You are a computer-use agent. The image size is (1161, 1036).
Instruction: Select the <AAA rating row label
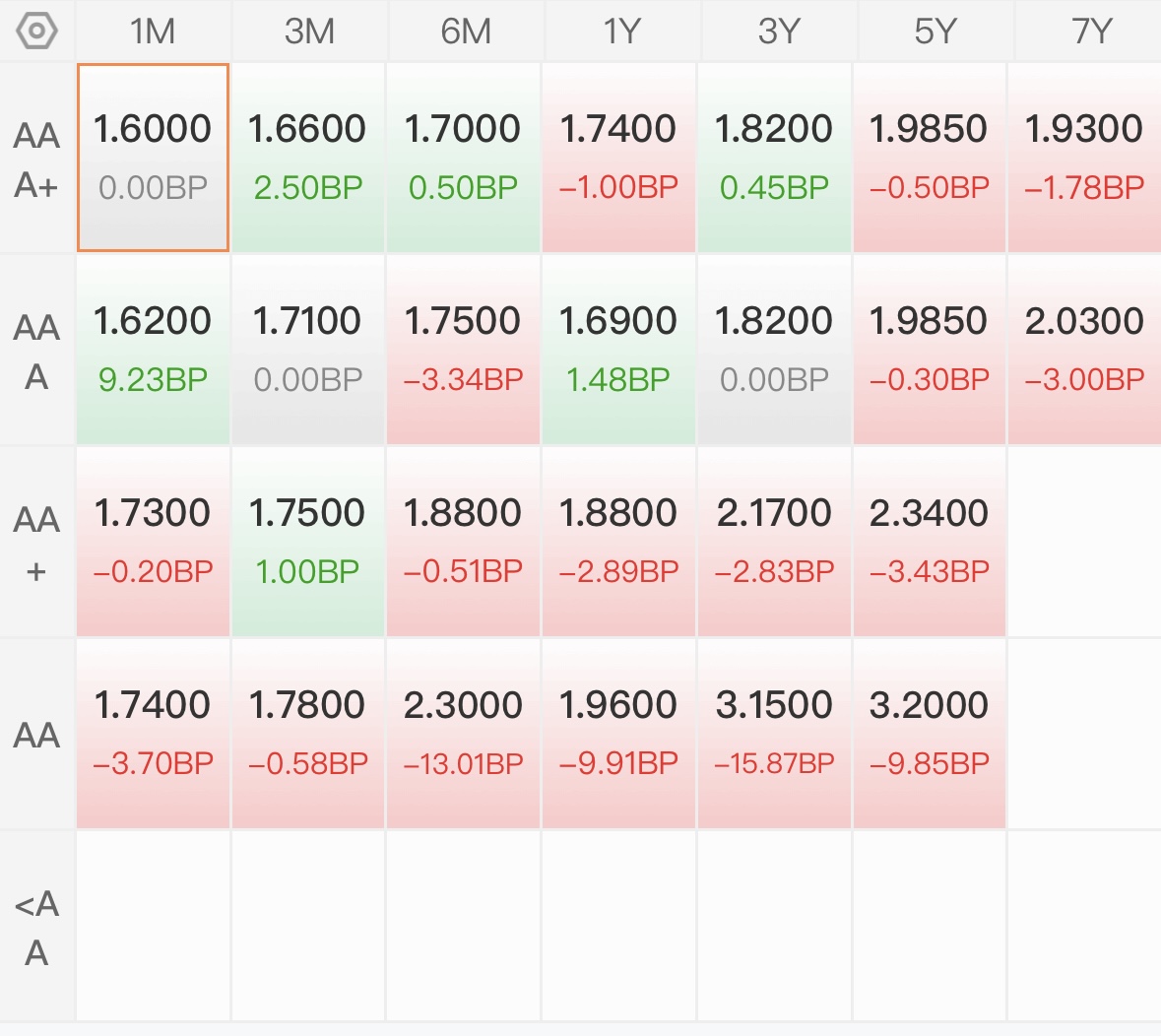pos(36,927)
